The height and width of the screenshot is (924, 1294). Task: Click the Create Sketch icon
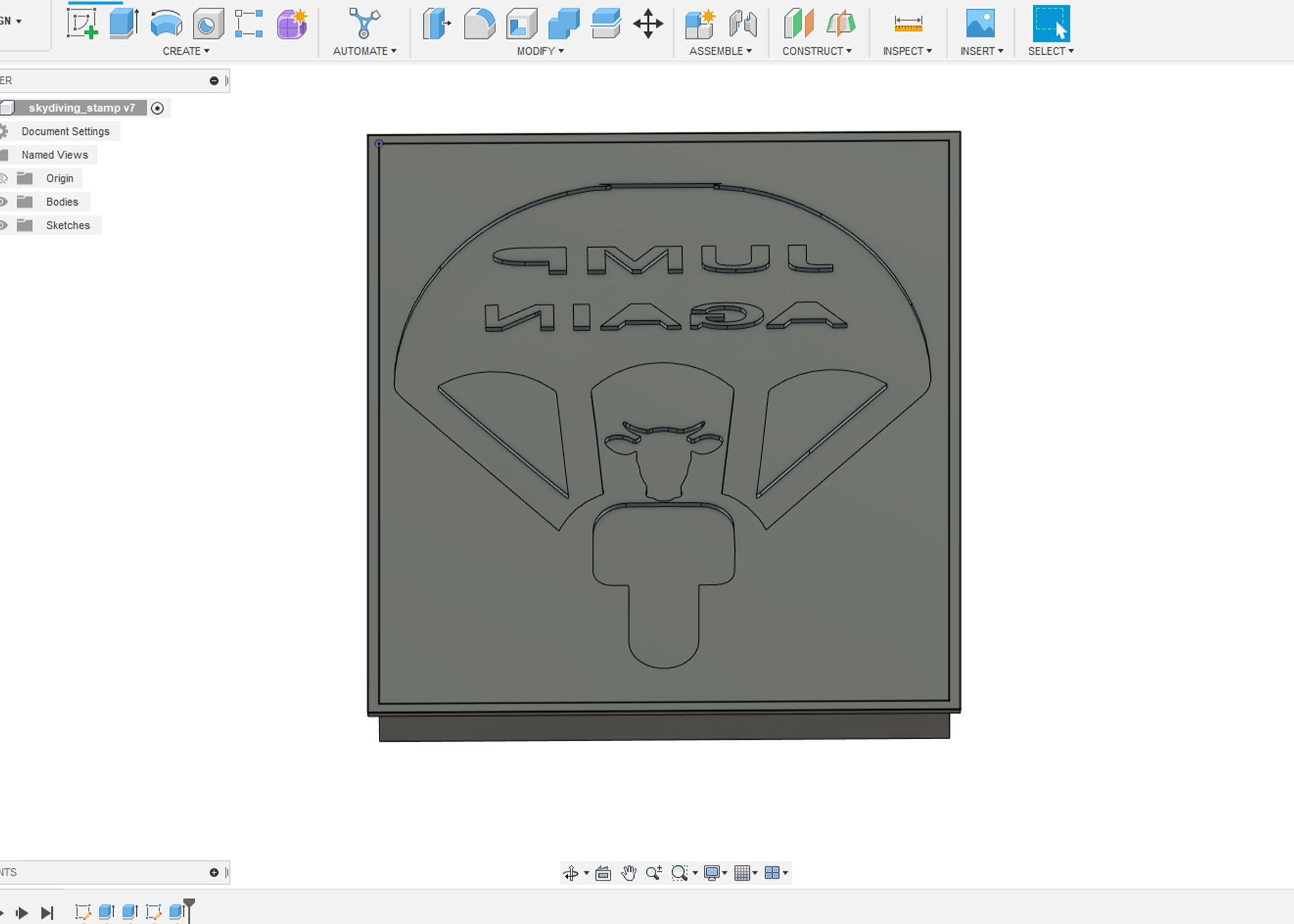click(83, 24)
